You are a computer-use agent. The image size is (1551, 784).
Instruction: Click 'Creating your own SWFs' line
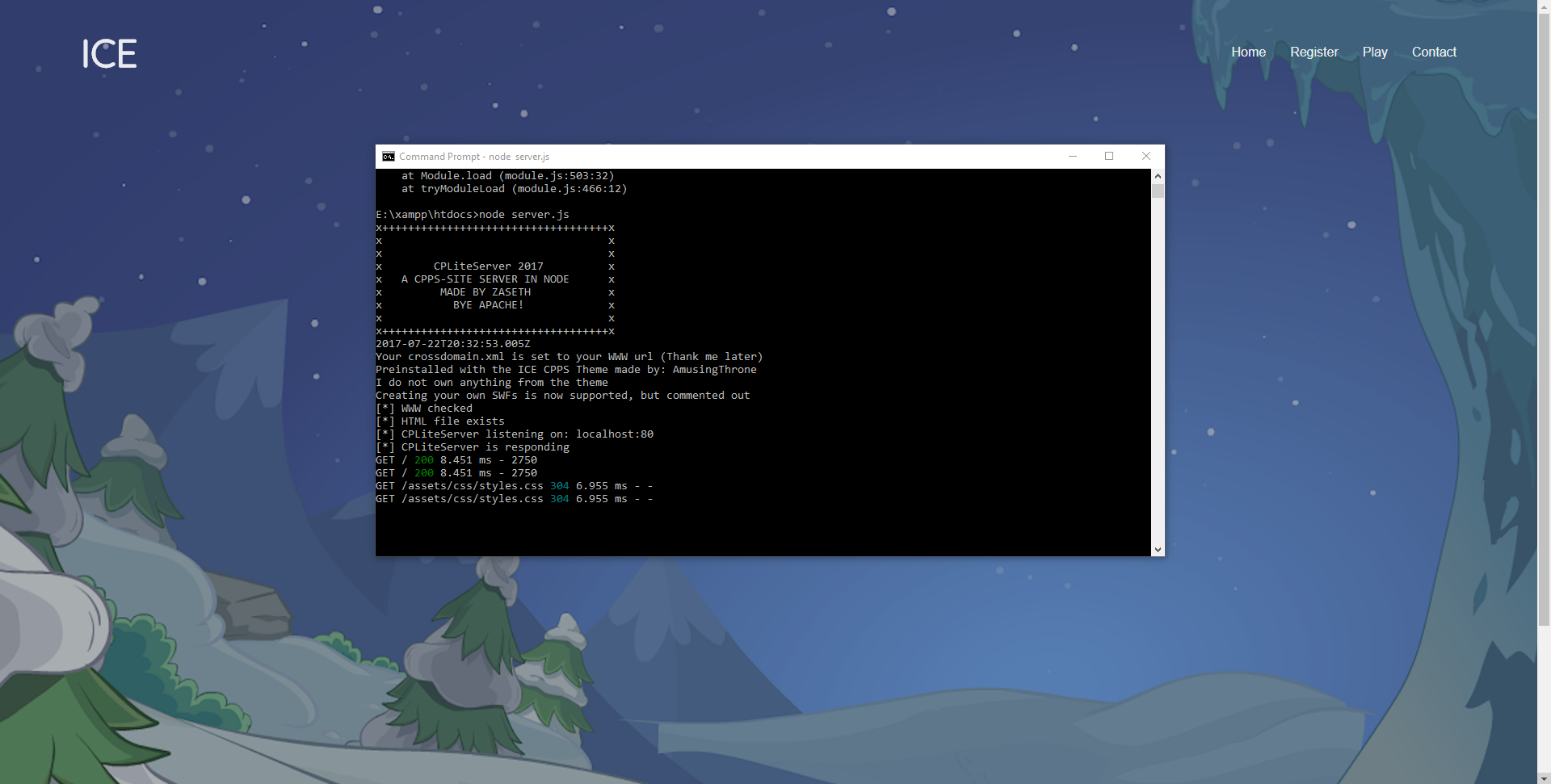pos(563,396)
